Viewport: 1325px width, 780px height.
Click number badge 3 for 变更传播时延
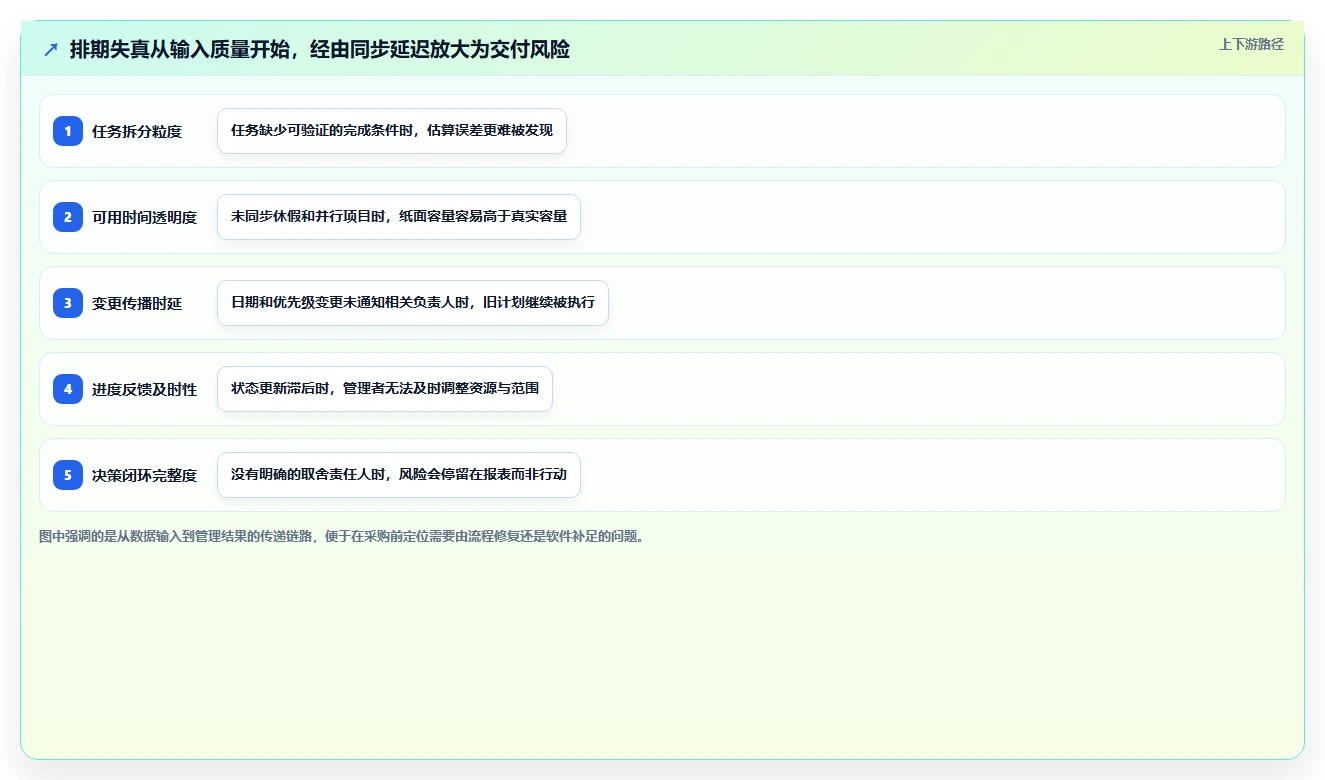(x=68, y=303)
